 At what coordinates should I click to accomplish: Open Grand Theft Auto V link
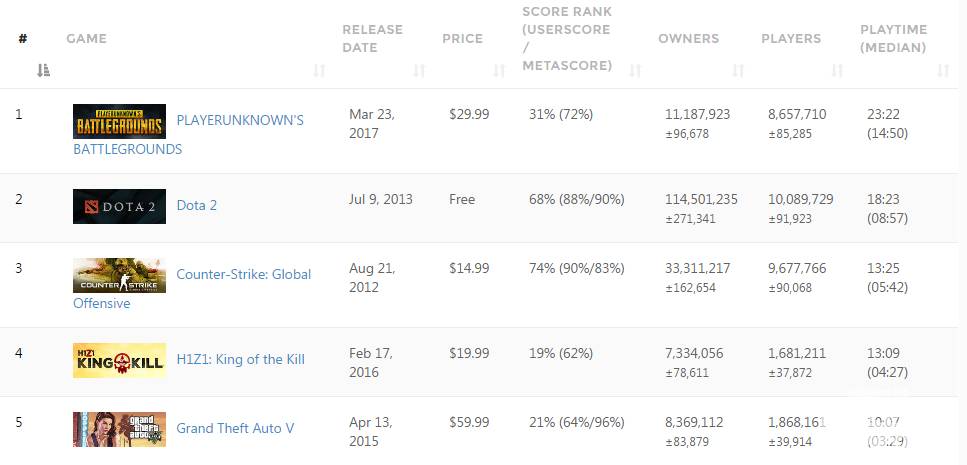tap(235, 428)
